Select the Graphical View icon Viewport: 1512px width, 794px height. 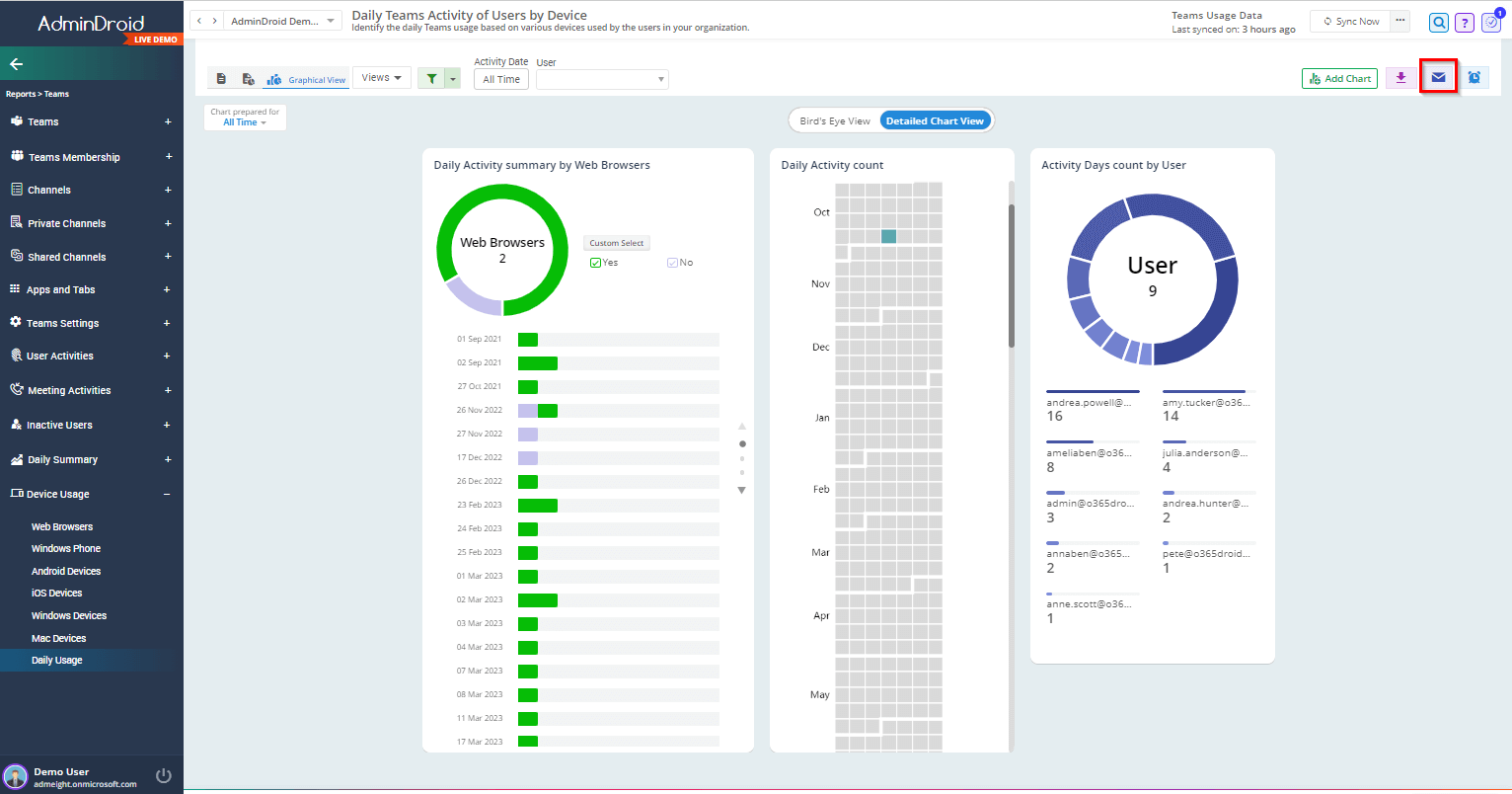(x=274, y=78)
